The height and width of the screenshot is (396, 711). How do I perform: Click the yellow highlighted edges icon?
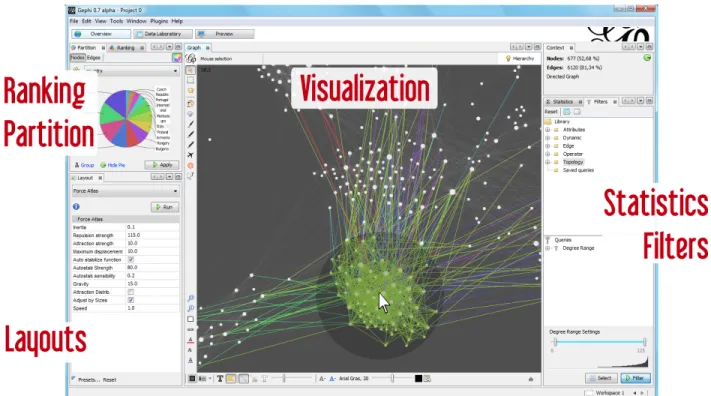tap(231, 378)
